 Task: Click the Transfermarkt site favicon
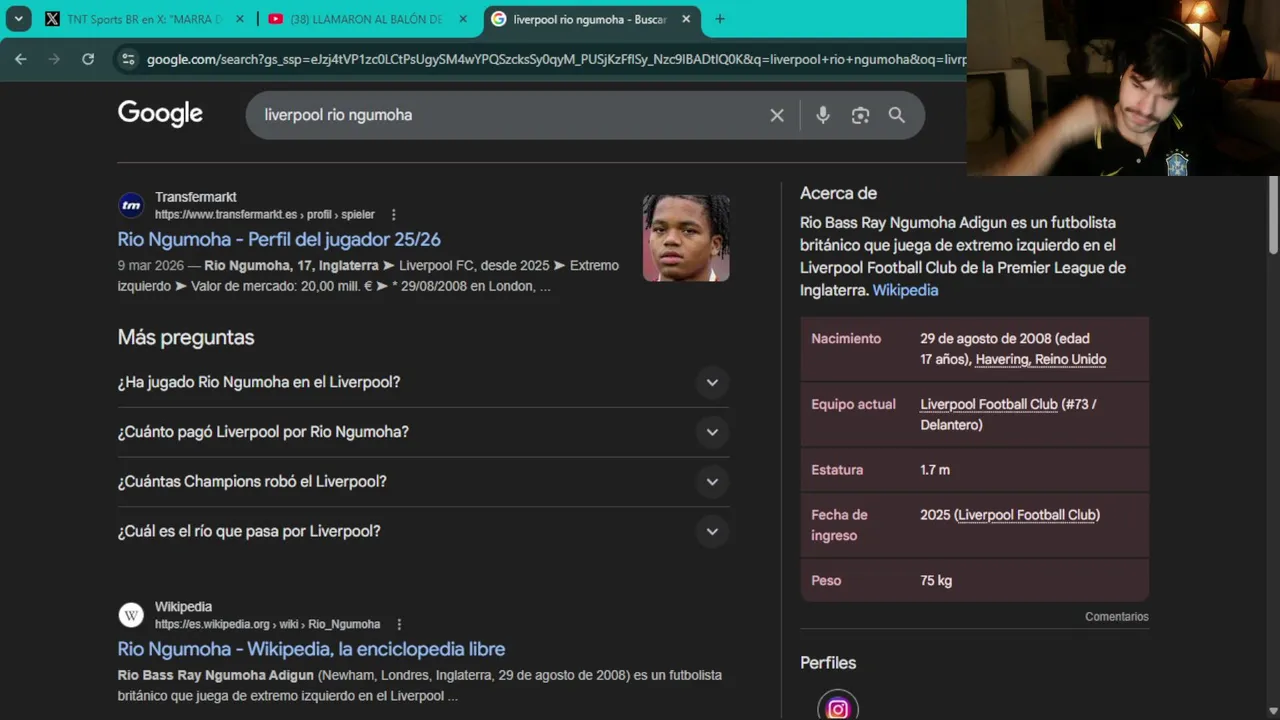[x=131, y=206]
